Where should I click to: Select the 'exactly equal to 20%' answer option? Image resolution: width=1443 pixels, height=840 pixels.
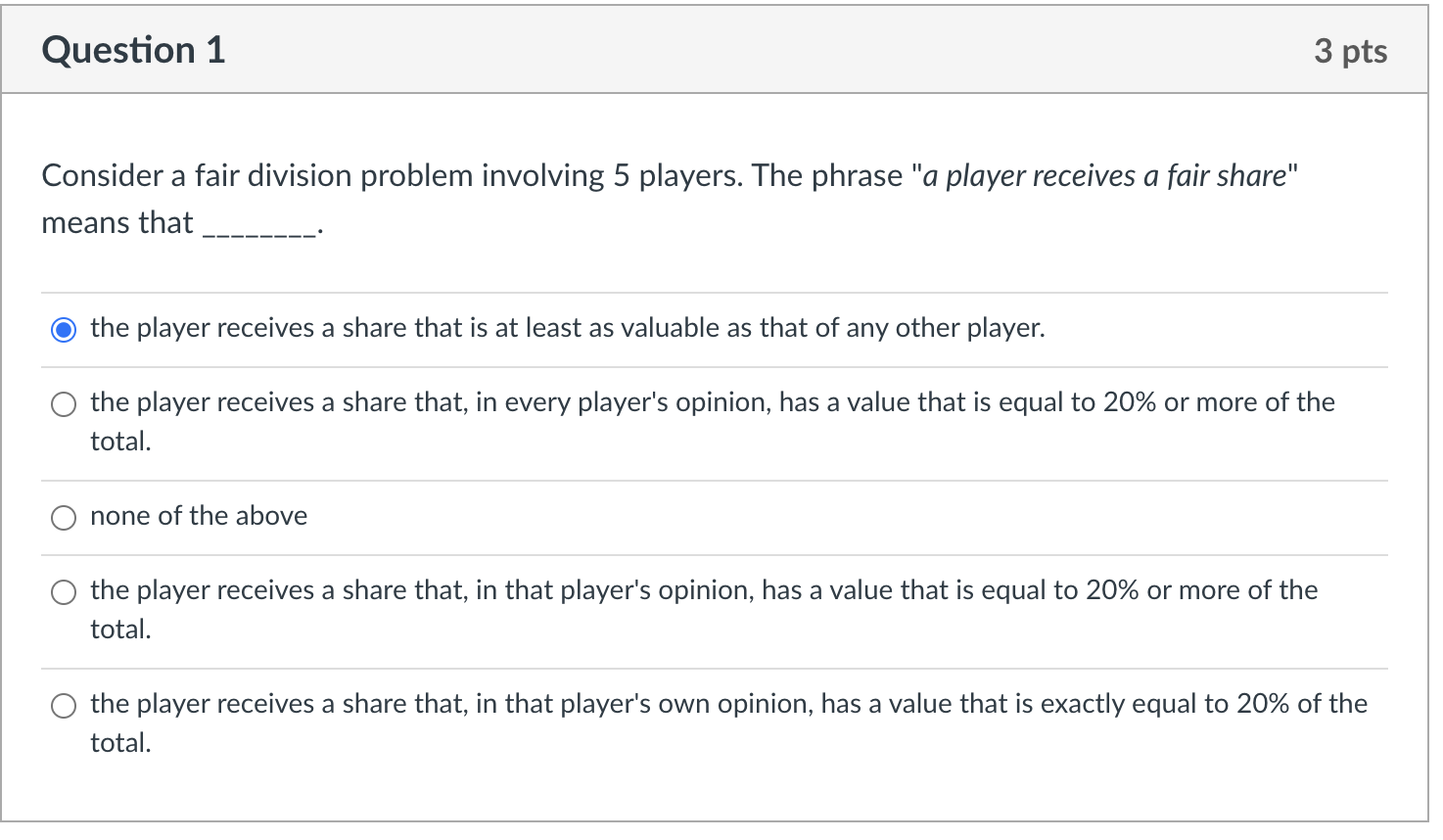64,705
